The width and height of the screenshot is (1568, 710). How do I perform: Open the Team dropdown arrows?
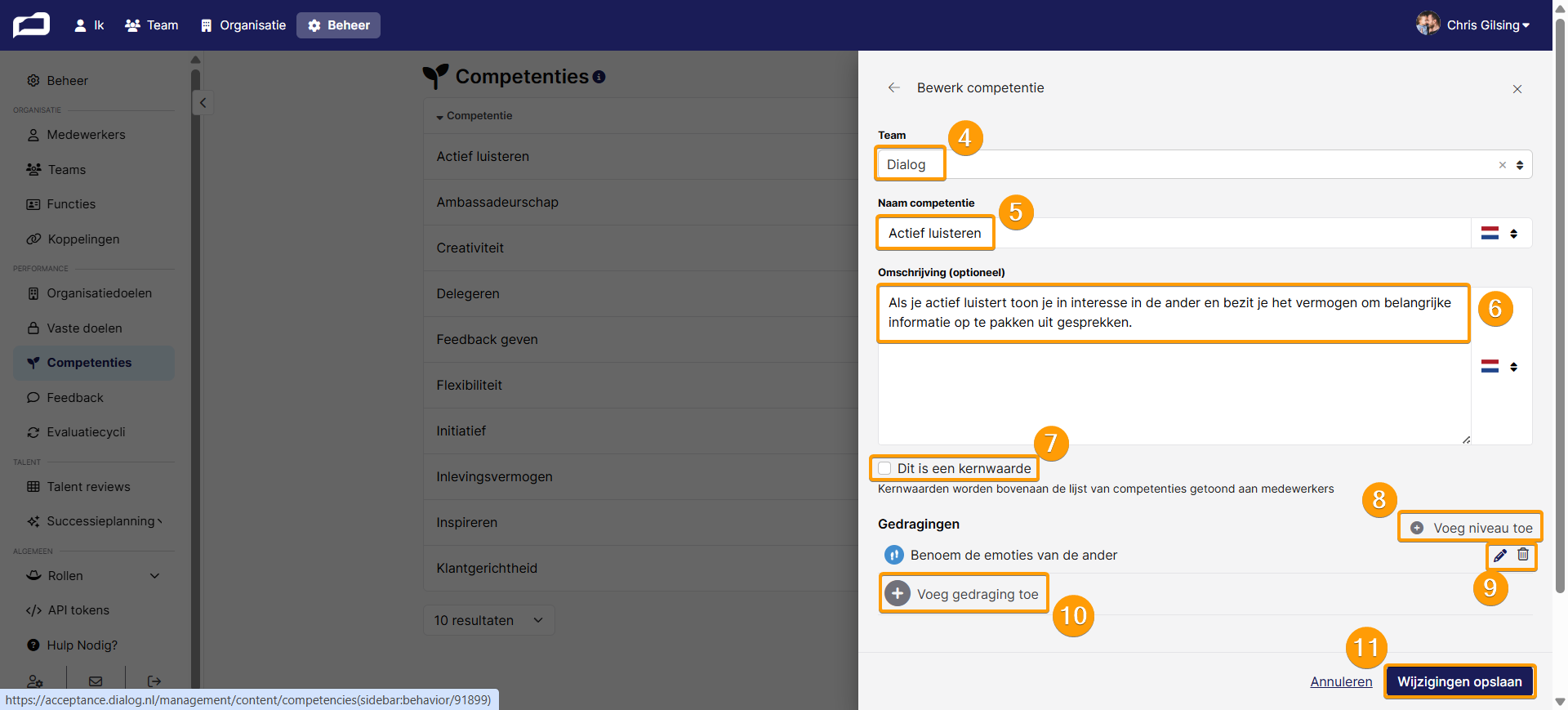click(1520, 165)
